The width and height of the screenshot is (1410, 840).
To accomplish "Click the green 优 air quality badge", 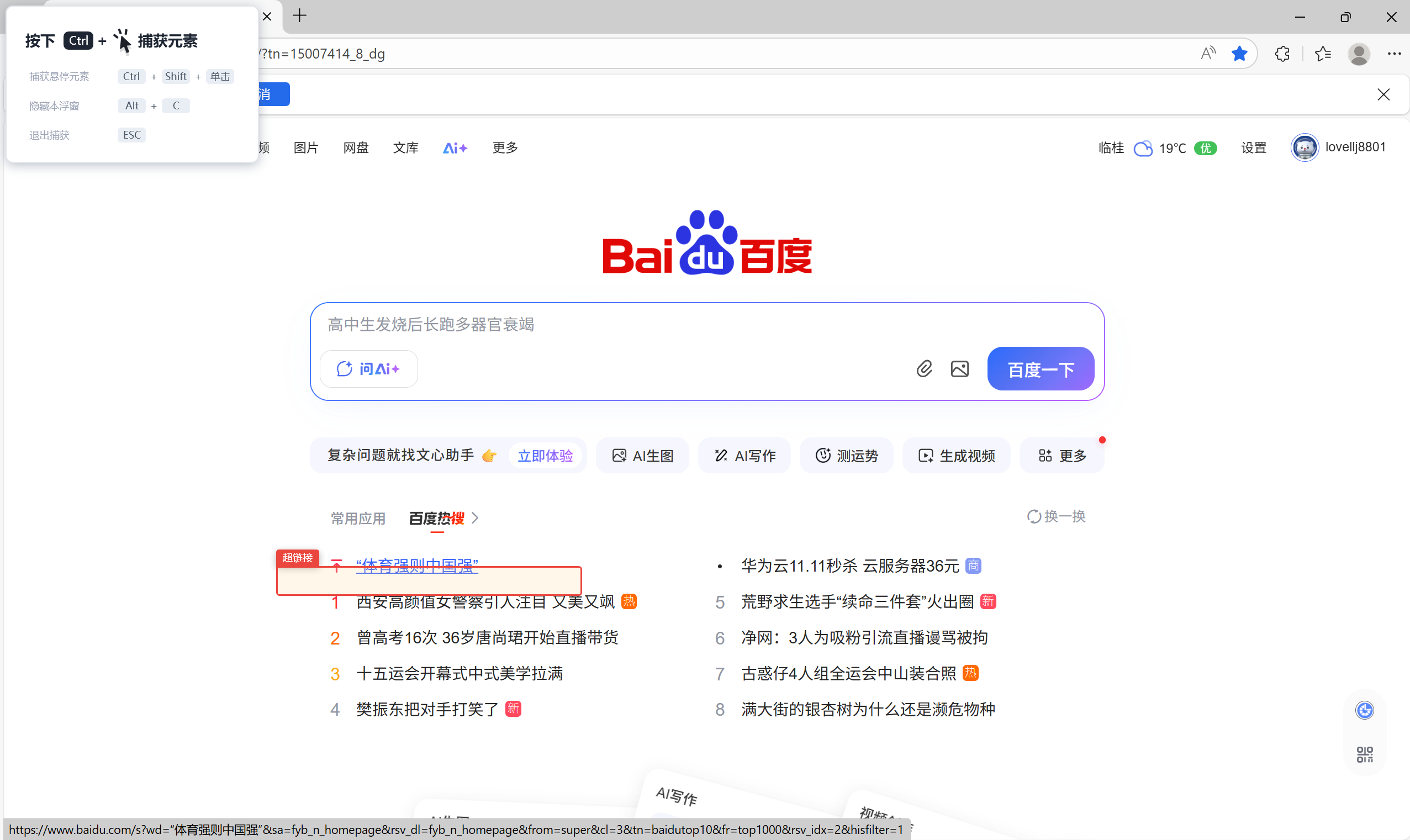I will [x=1206, y=149].
